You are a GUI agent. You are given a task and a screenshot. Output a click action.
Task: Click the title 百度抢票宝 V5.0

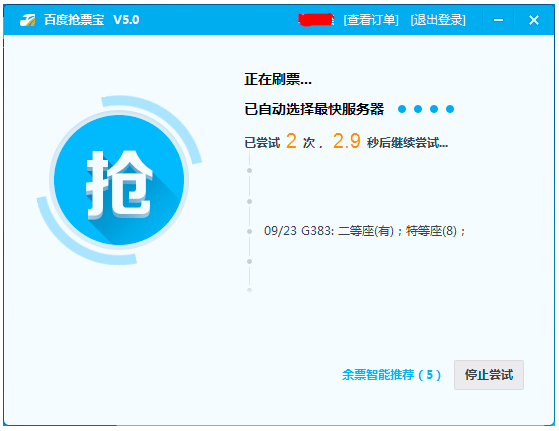[x=92, y=20]
